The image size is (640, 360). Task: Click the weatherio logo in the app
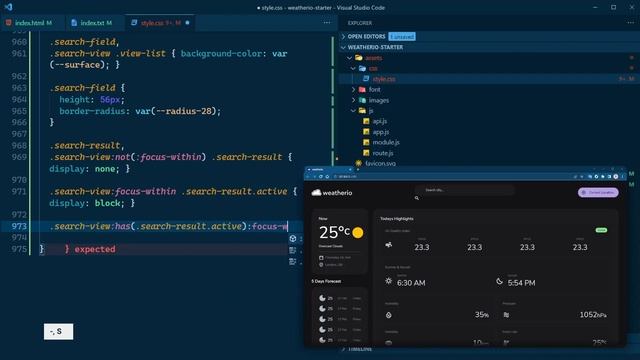332,193
